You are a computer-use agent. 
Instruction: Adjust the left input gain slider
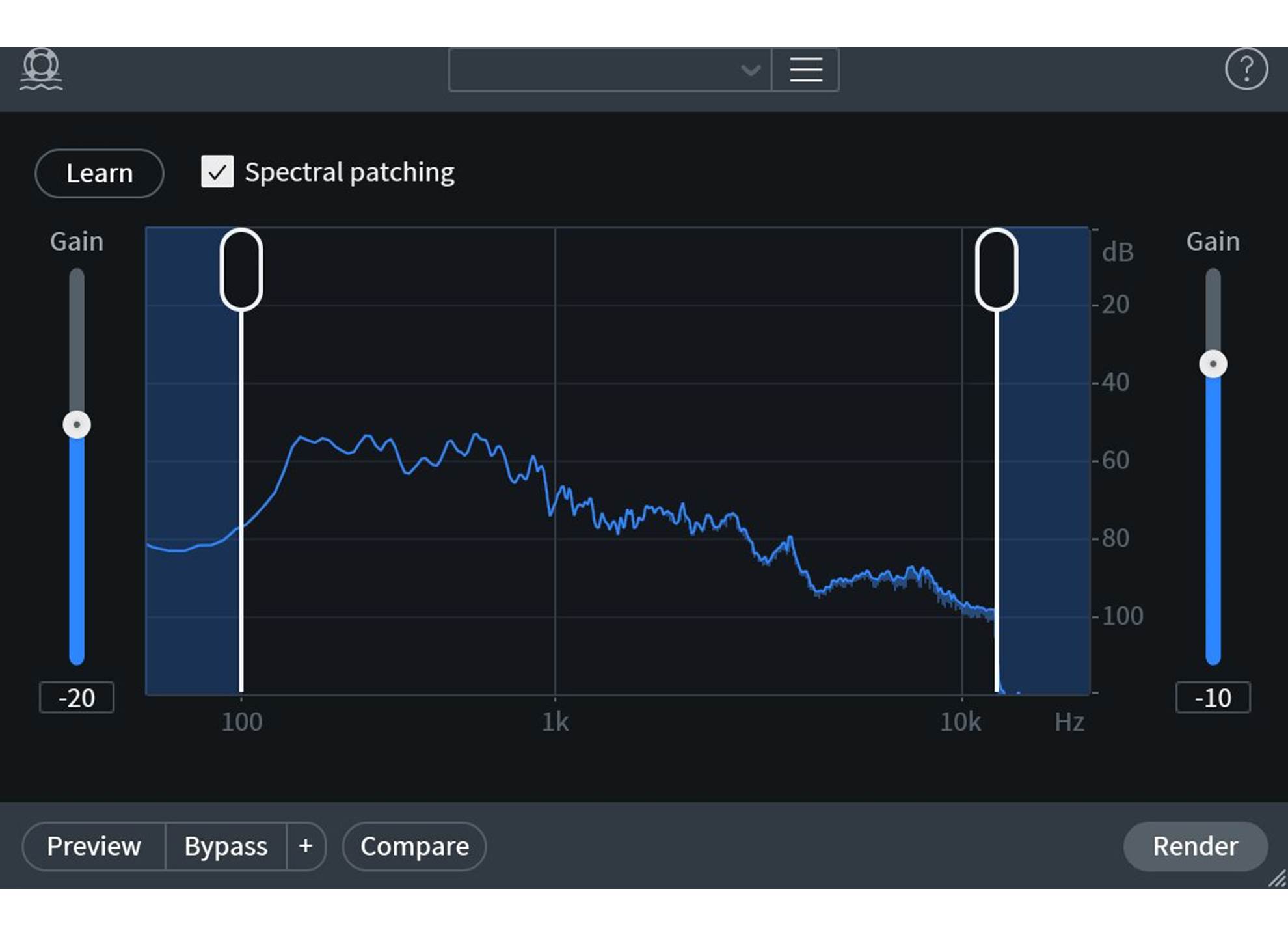[77, 425]
